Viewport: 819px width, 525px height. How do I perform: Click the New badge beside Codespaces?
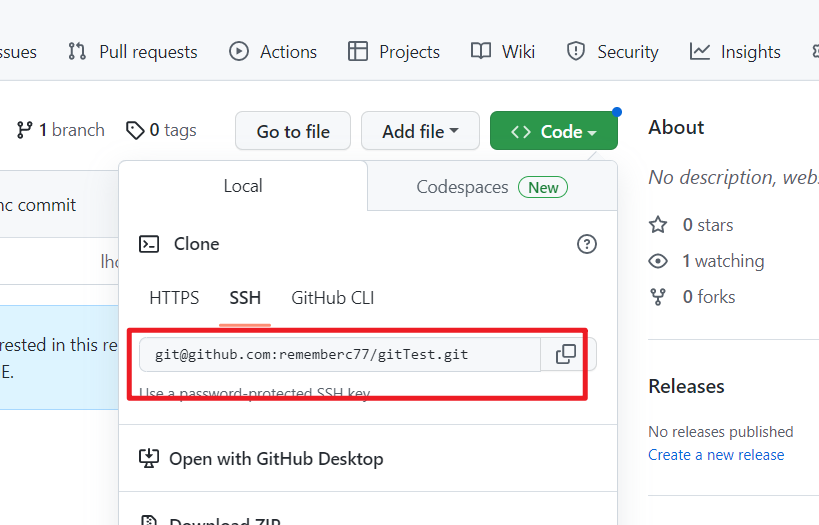click(x=543, y=187)
